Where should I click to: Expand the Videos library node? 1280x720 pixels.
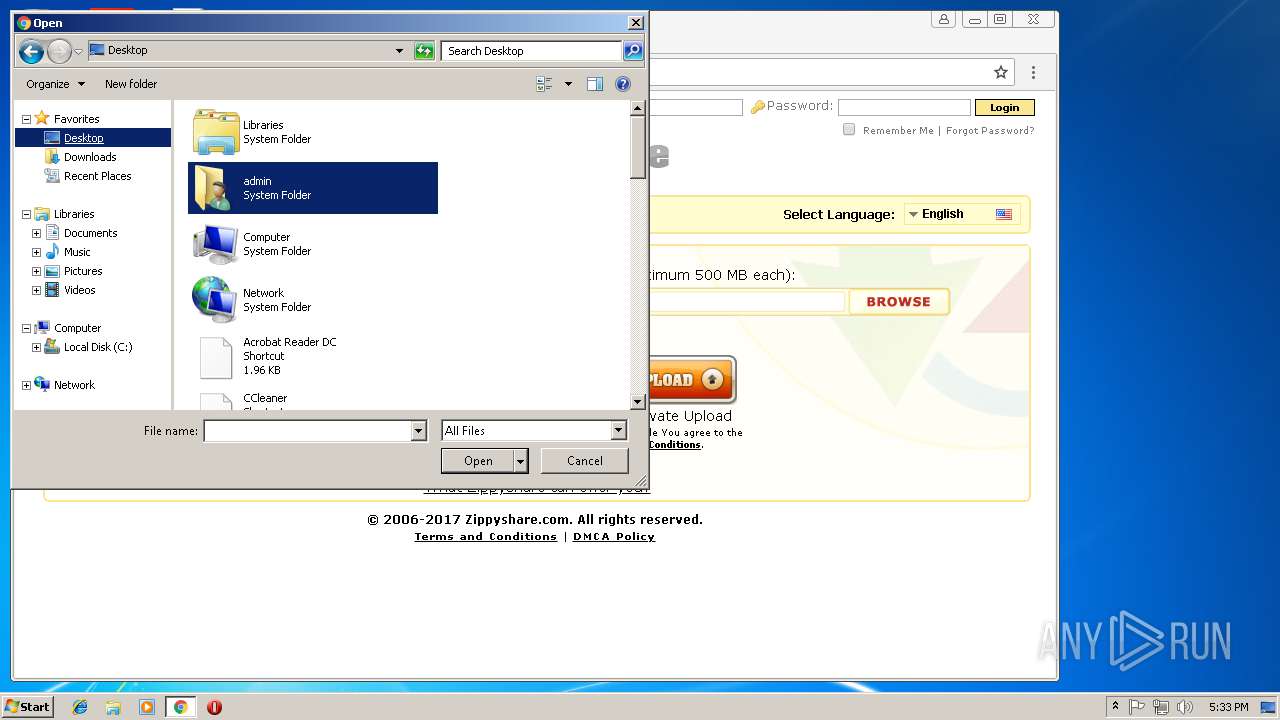(x=36, y=290)
